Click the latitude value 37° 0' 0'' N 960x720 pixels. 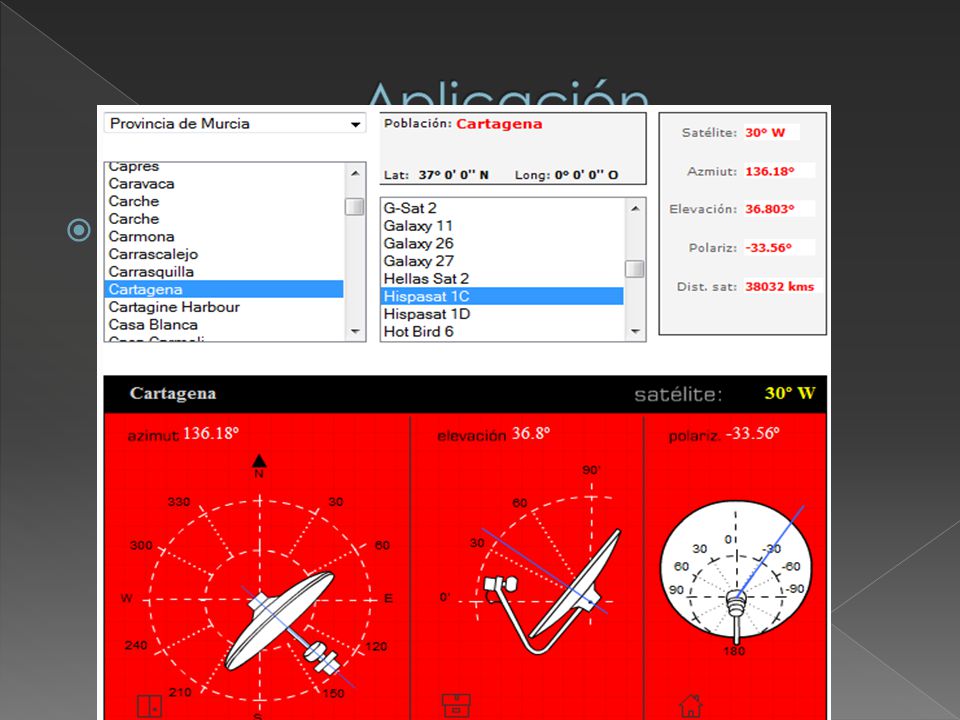(x=454, y=175)
